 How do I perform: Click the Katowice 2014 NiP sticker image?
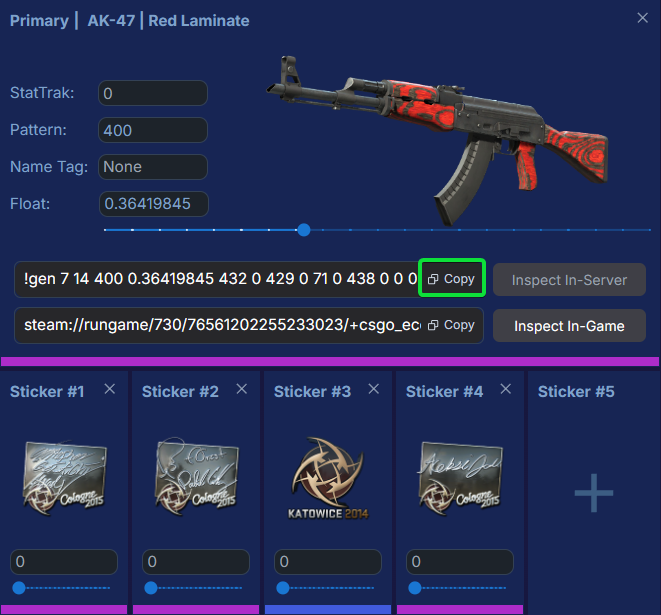[328, 478]
